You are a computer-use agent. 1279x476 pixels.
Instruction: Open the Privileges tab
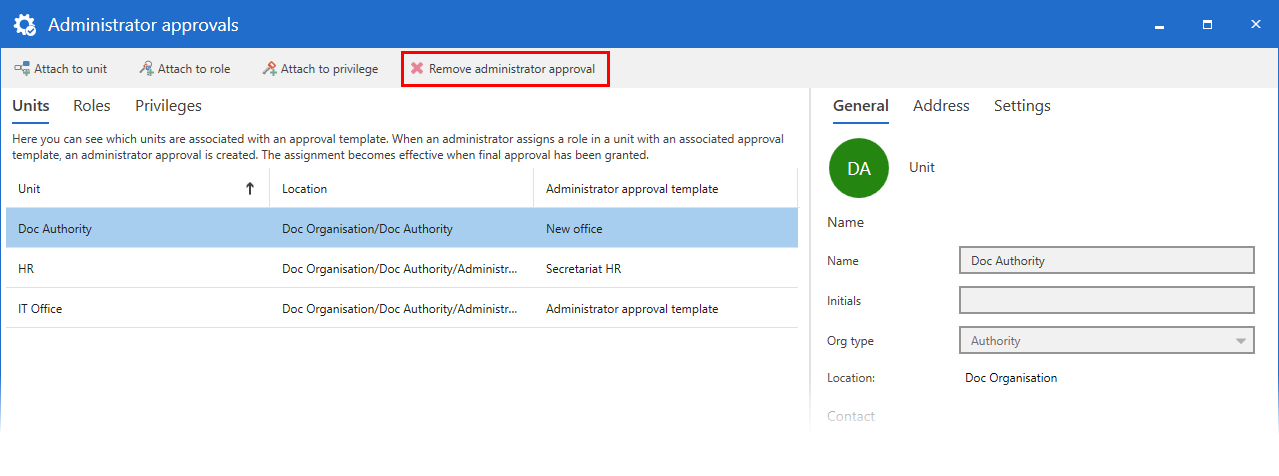(x=168, y=105)
